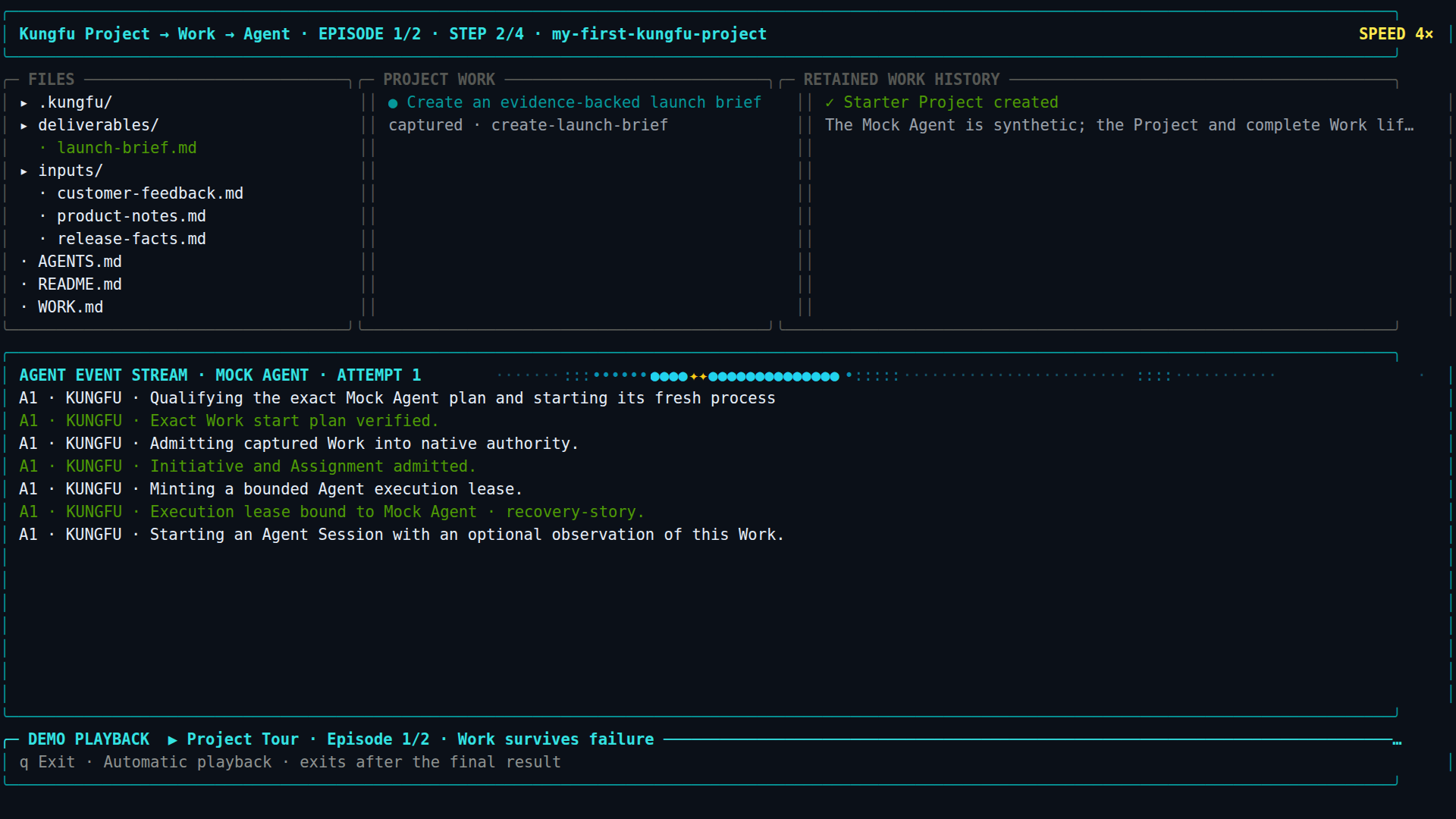Click 'STEP 2/4' in header
The width and height of the screenshot is (1456, 819).
(x=486, y=34)
